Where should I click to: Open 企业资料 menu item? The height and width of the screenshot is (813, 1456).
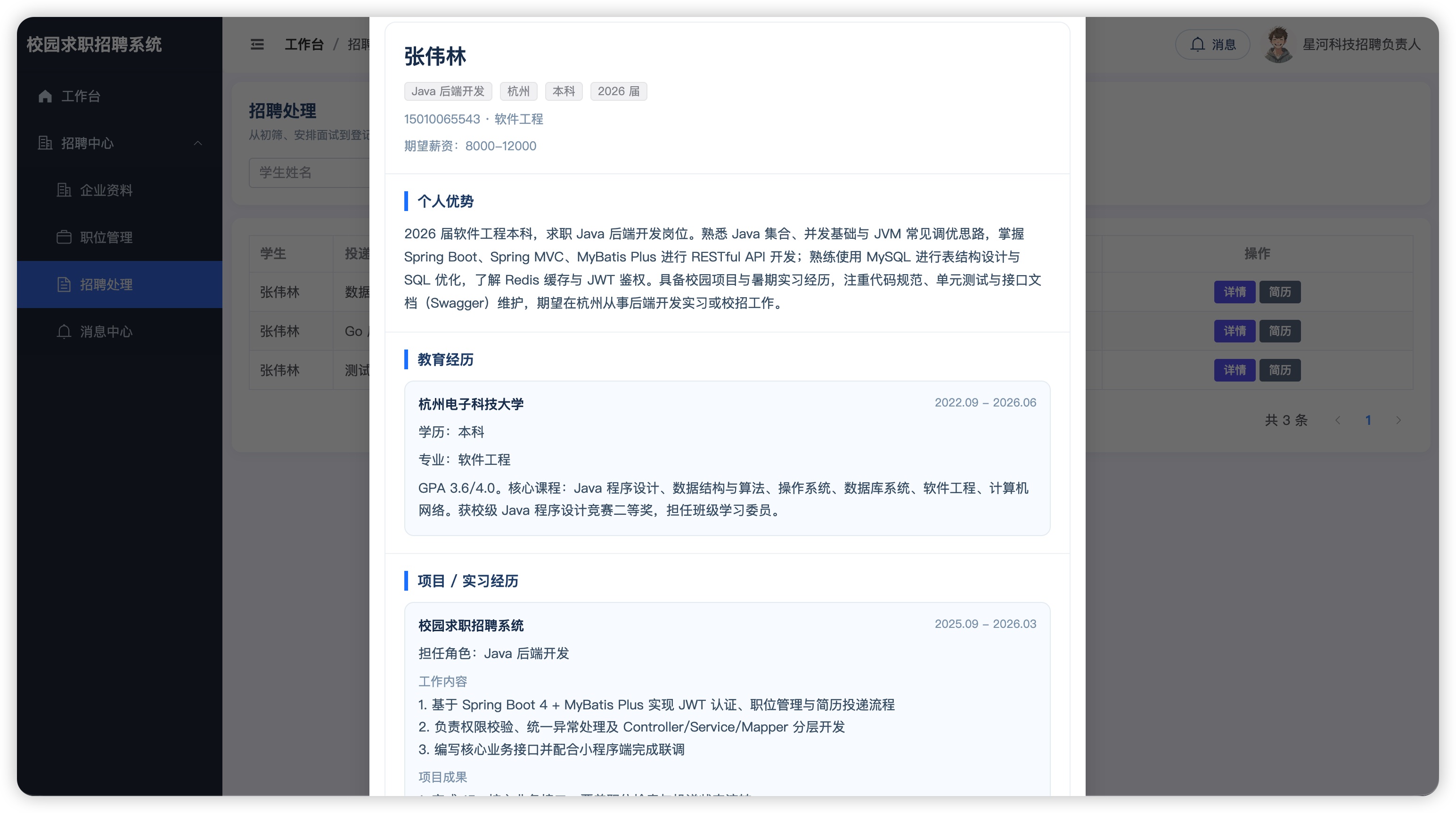(x=119, y=190)
